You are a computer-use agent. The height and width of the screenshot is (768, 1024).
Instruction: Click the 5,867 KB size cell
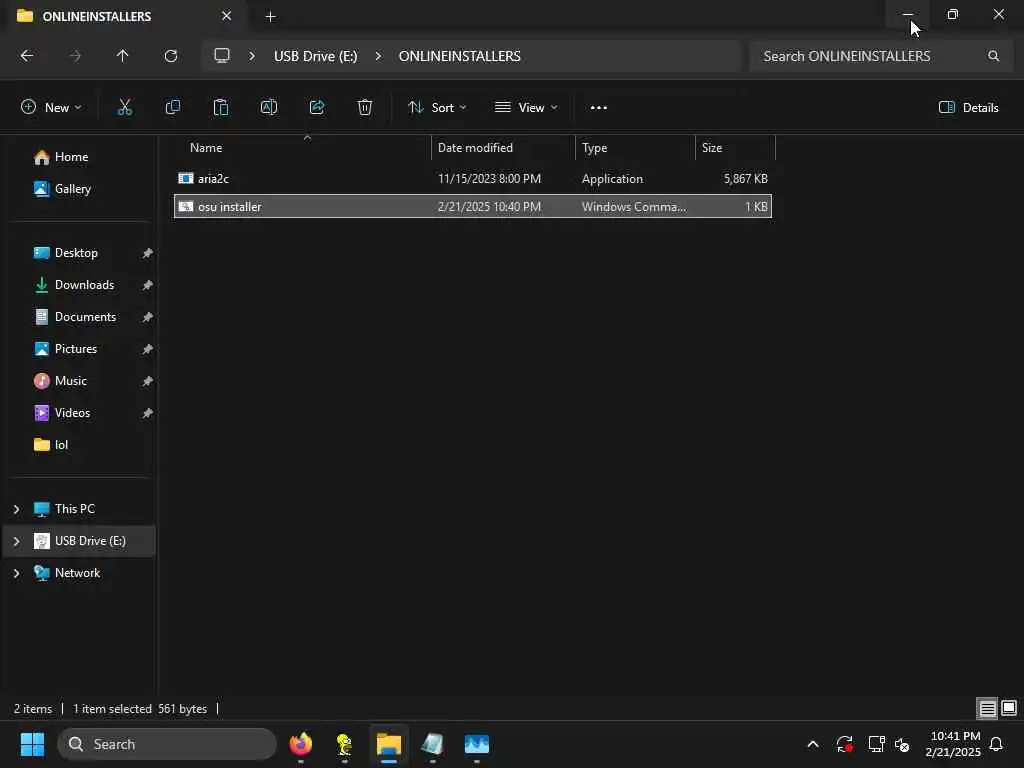[746, 178]
